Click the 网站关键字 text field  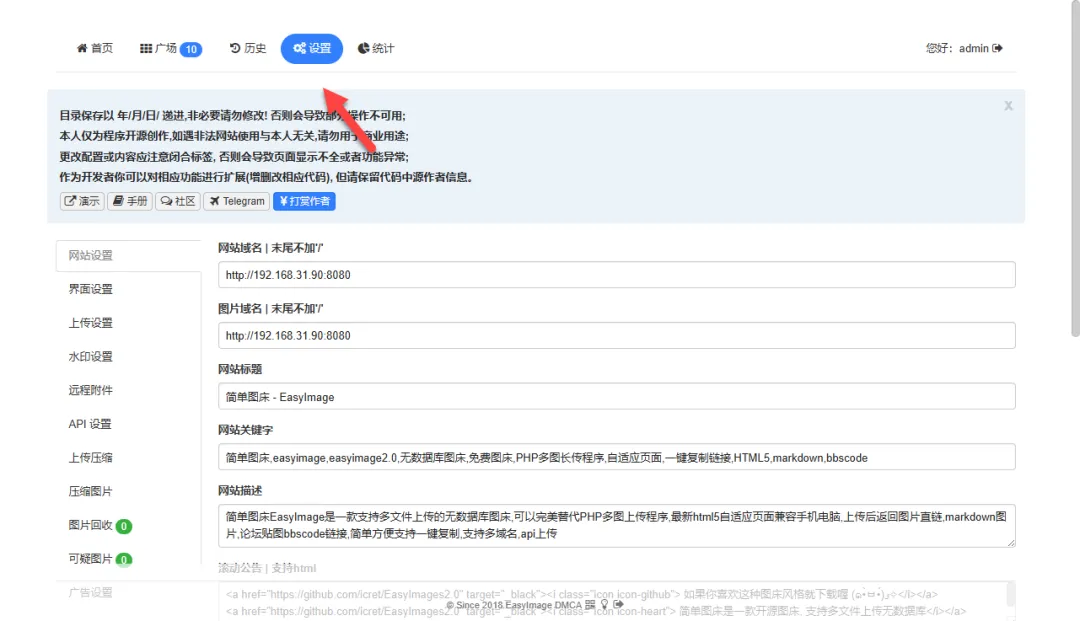point(616,457)
